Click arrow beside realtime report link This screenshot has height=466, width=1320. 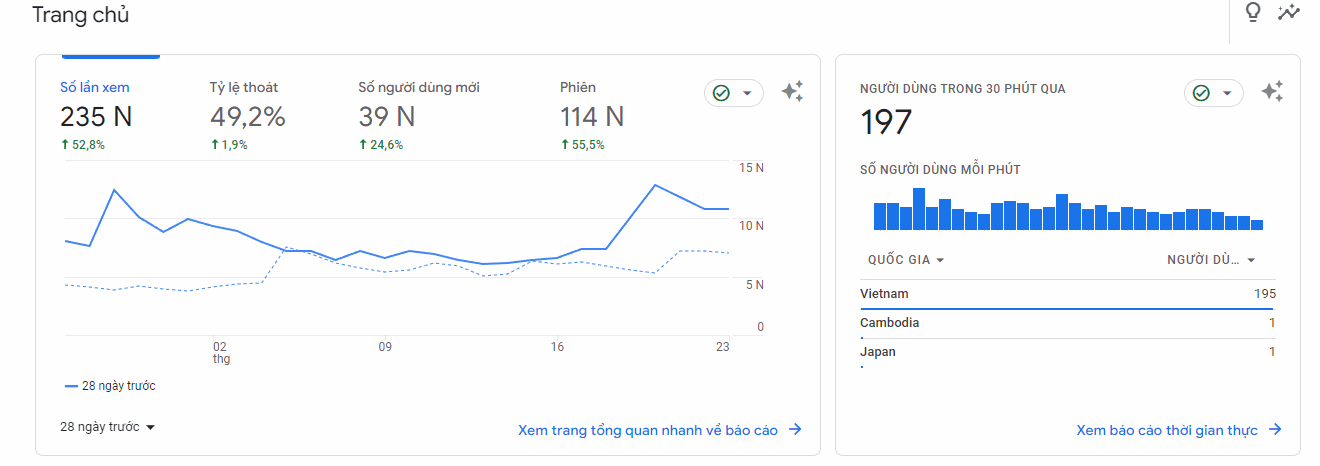[x=1275, y=430]
